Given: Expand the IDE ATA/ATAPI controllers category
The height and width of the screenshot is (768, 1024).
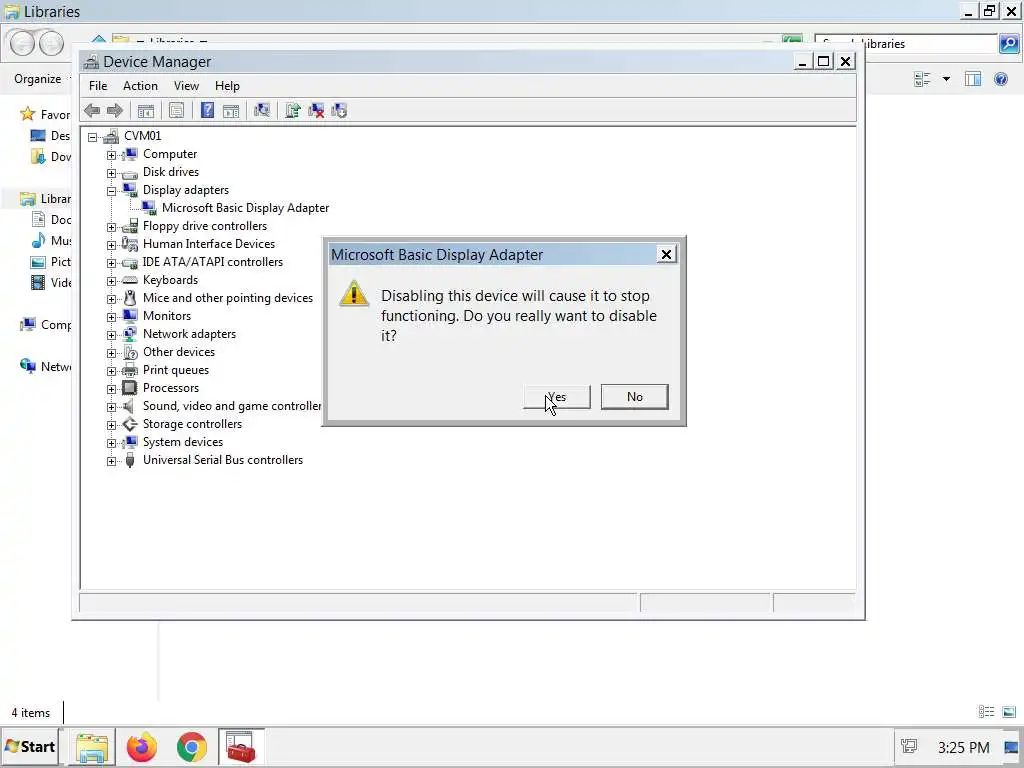Looking at the screenshot, I should [112, 263].
